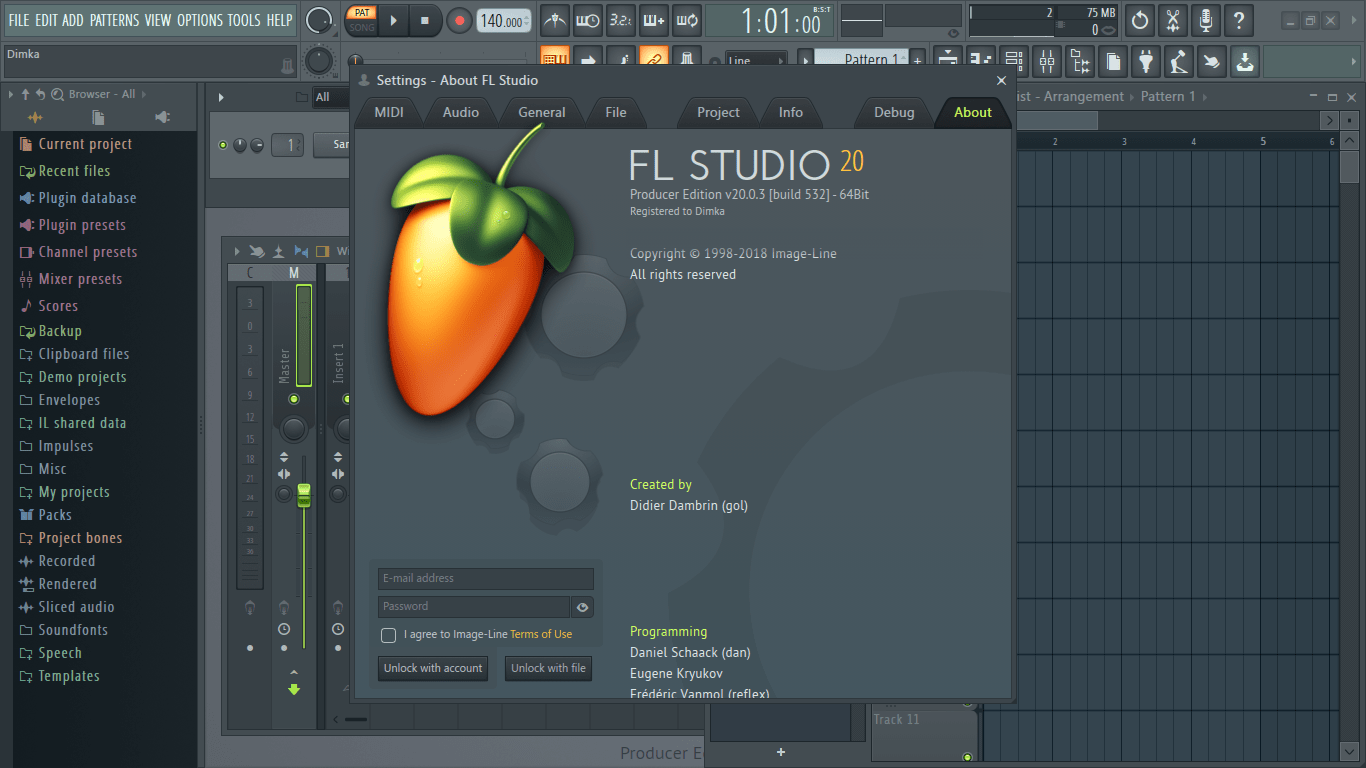
Task: Toggle PAT pattern mode button
Action: click(x=360, y=13)
